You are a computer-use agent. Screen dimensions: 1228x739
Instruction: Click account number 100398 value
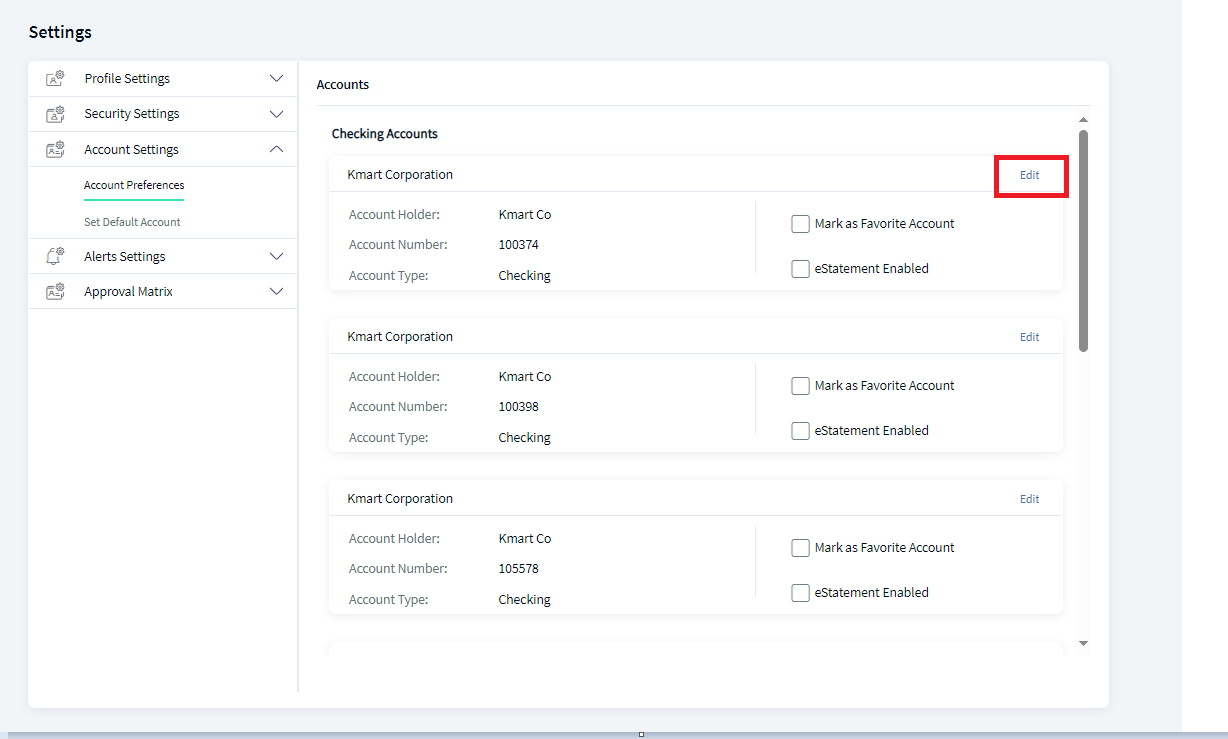coord(518,407)
